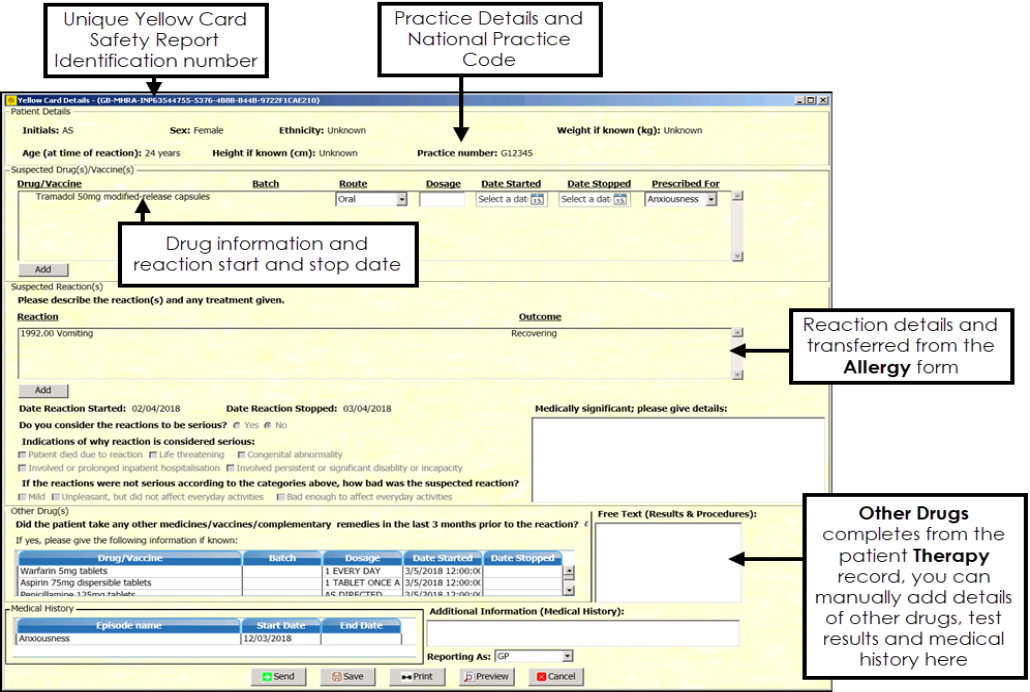Viewport: 1030px width, 692px height.
Task: Expand the Route dropdown showing Oral
Action: [401, 200]
